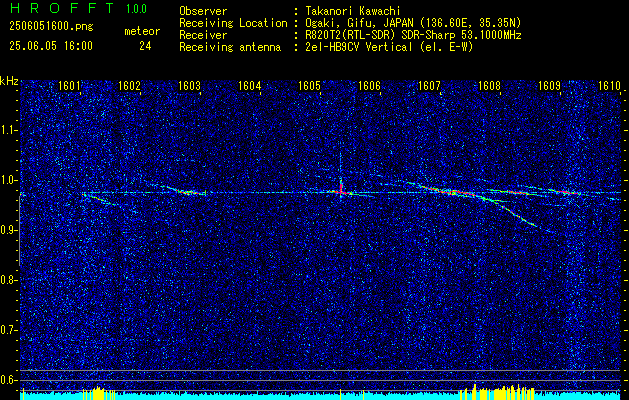The height and width of the screenshot is (400, 629).
Task: Click the 1604 time marker
Action: pos(249,86)
